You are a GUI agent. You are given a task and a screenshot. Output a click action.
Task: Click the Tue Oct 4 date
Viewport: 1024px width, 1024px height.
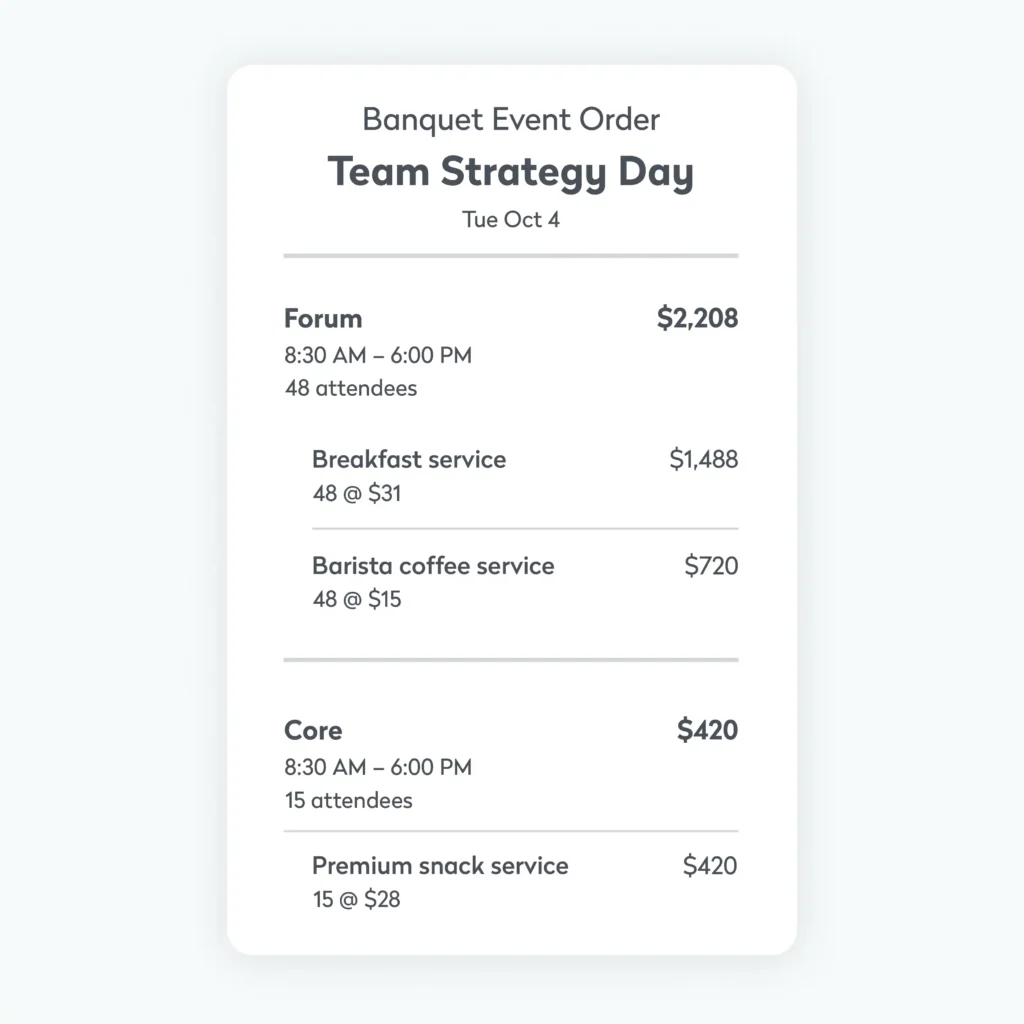pos(511,220)
